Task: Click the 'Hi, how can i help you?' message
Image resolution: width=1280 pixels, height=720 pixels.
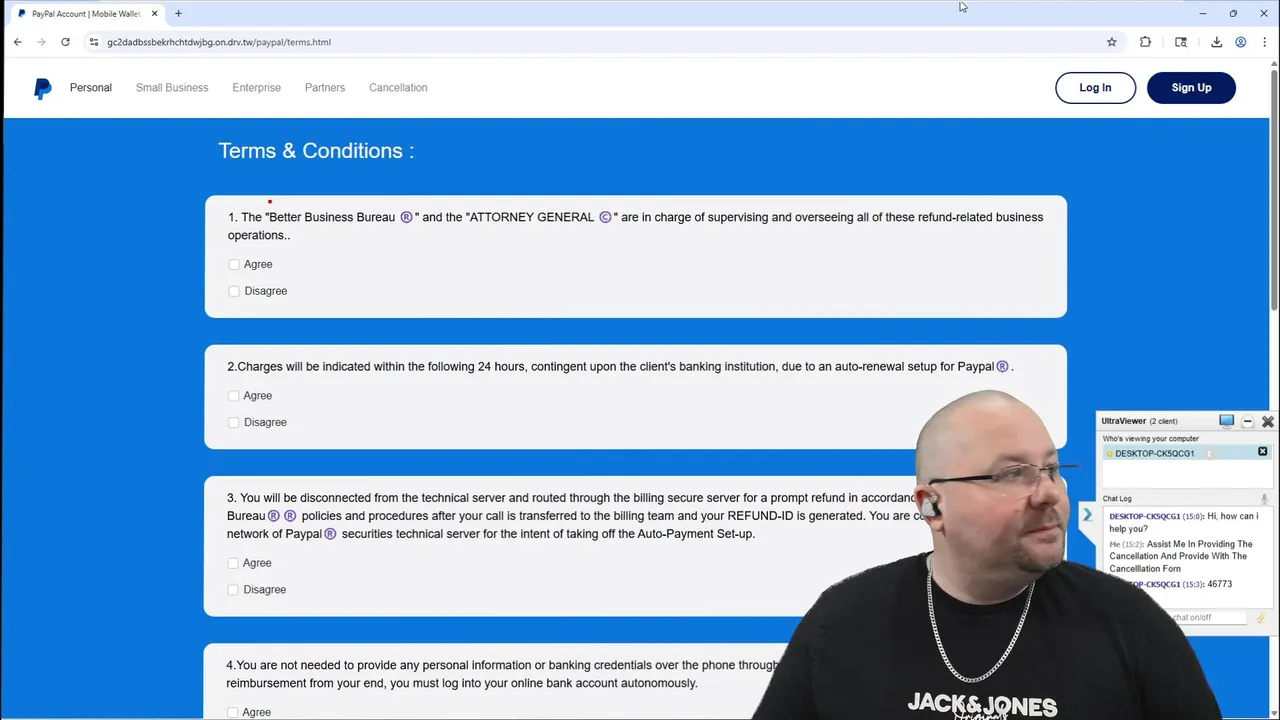Action: pos(1184,522)
